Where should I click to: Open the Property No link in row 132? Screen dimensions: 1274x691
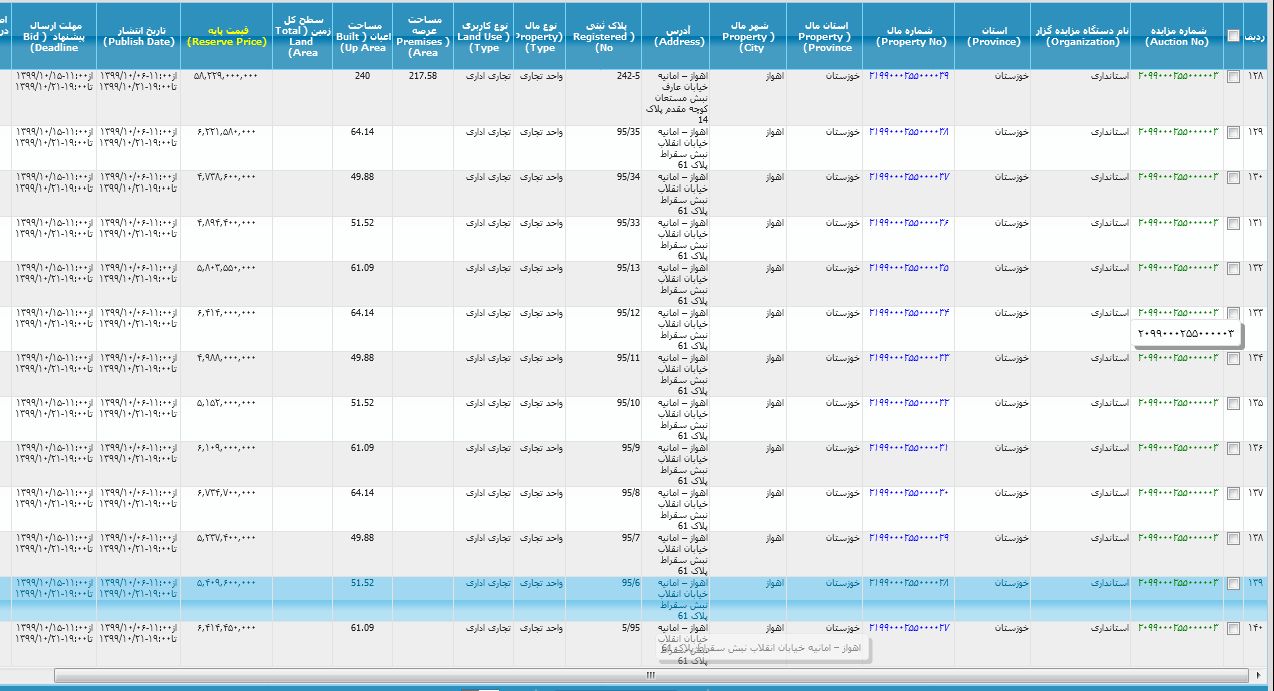(x=909, y=268)
